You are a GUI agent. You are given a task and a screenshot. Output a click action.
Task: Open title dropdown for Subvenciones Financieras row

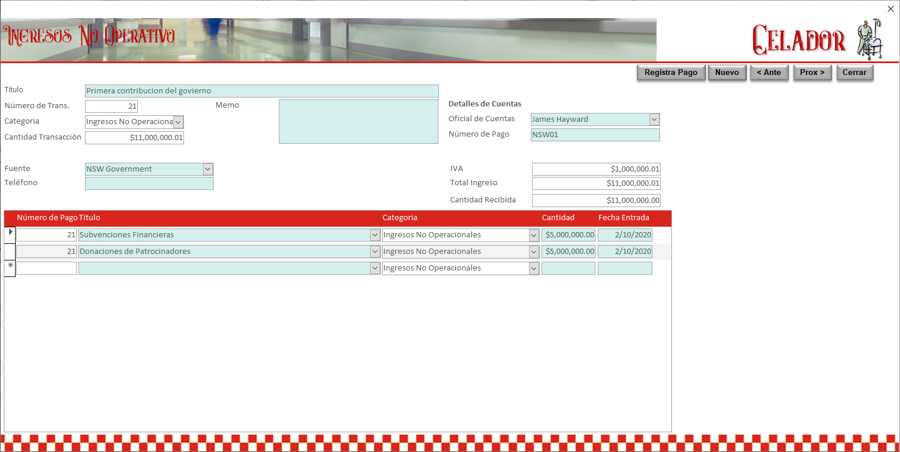point(375,235)
